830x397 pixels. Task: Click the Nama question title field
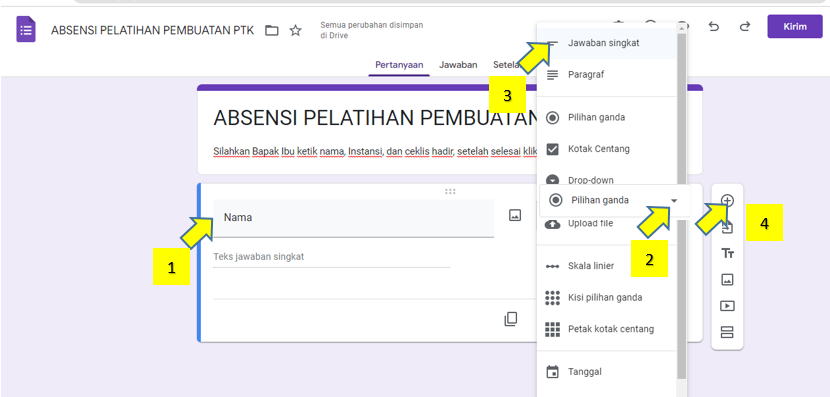click(354, 218)
